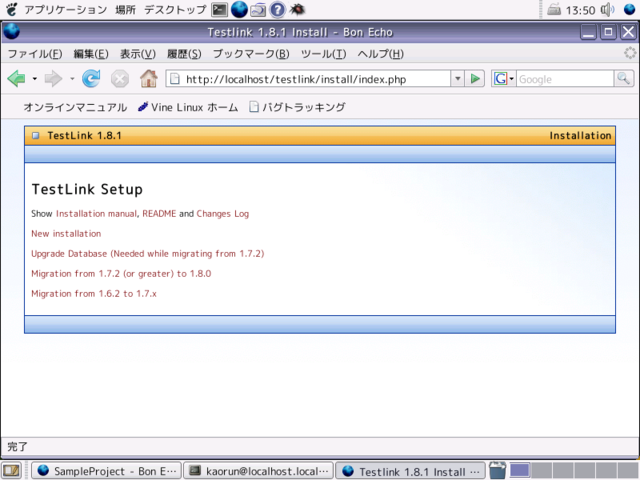Image resolution: width=640 pixels, height=480 pixels.
Task: Launch the terminal from the top panel
Action: [219, 9]
